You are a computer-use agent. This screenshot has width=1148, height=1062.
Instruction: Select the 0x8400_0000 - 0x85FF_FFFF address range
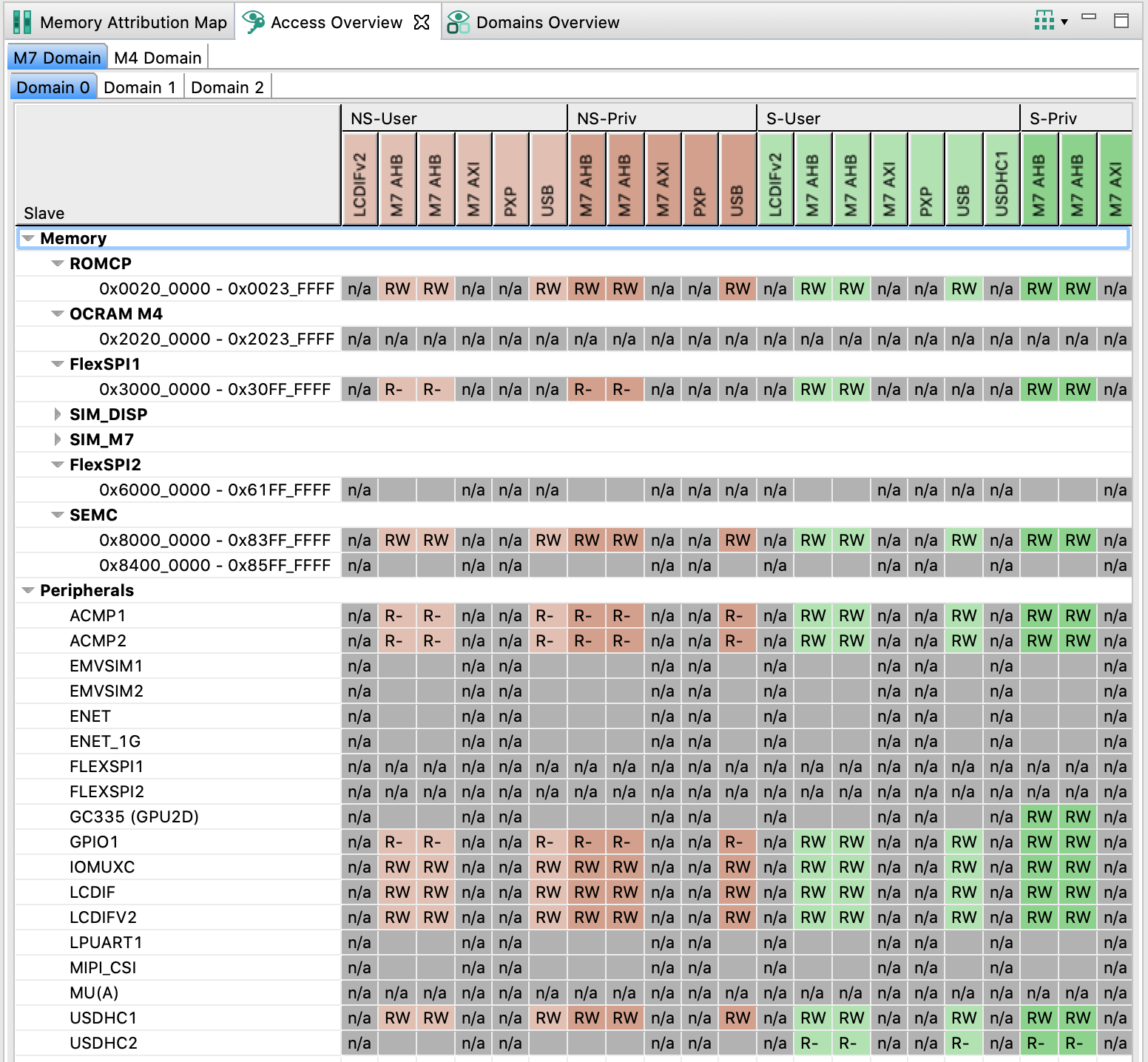point(215,565)
